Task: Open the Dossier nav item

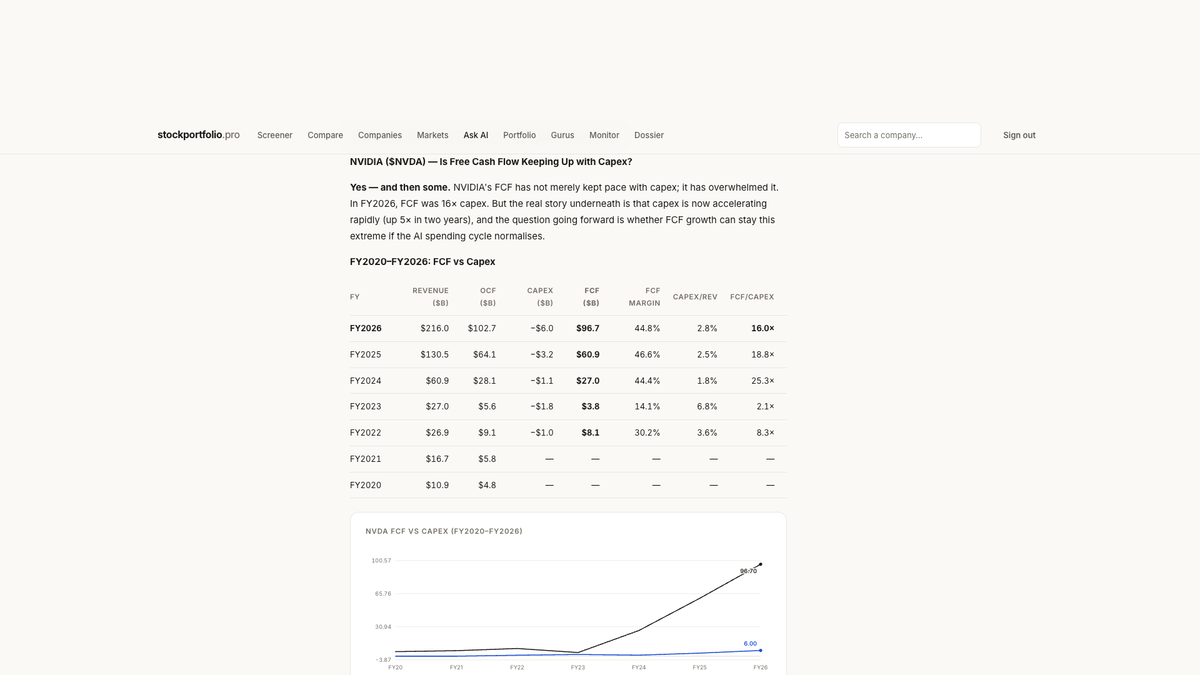Action: [x=649, y=135]
